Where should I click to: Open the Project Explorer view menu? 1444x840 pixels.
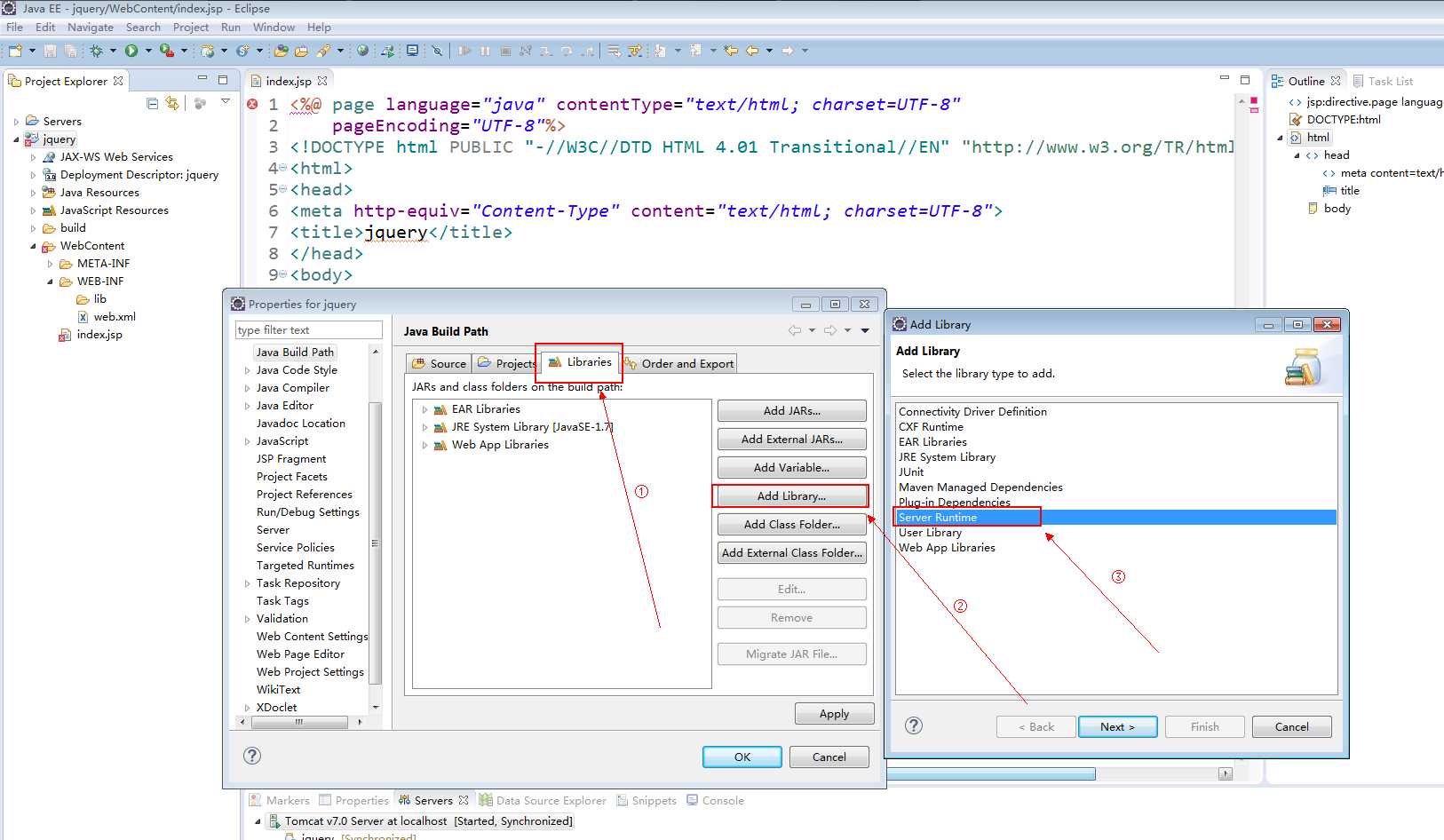coord(226,102)
